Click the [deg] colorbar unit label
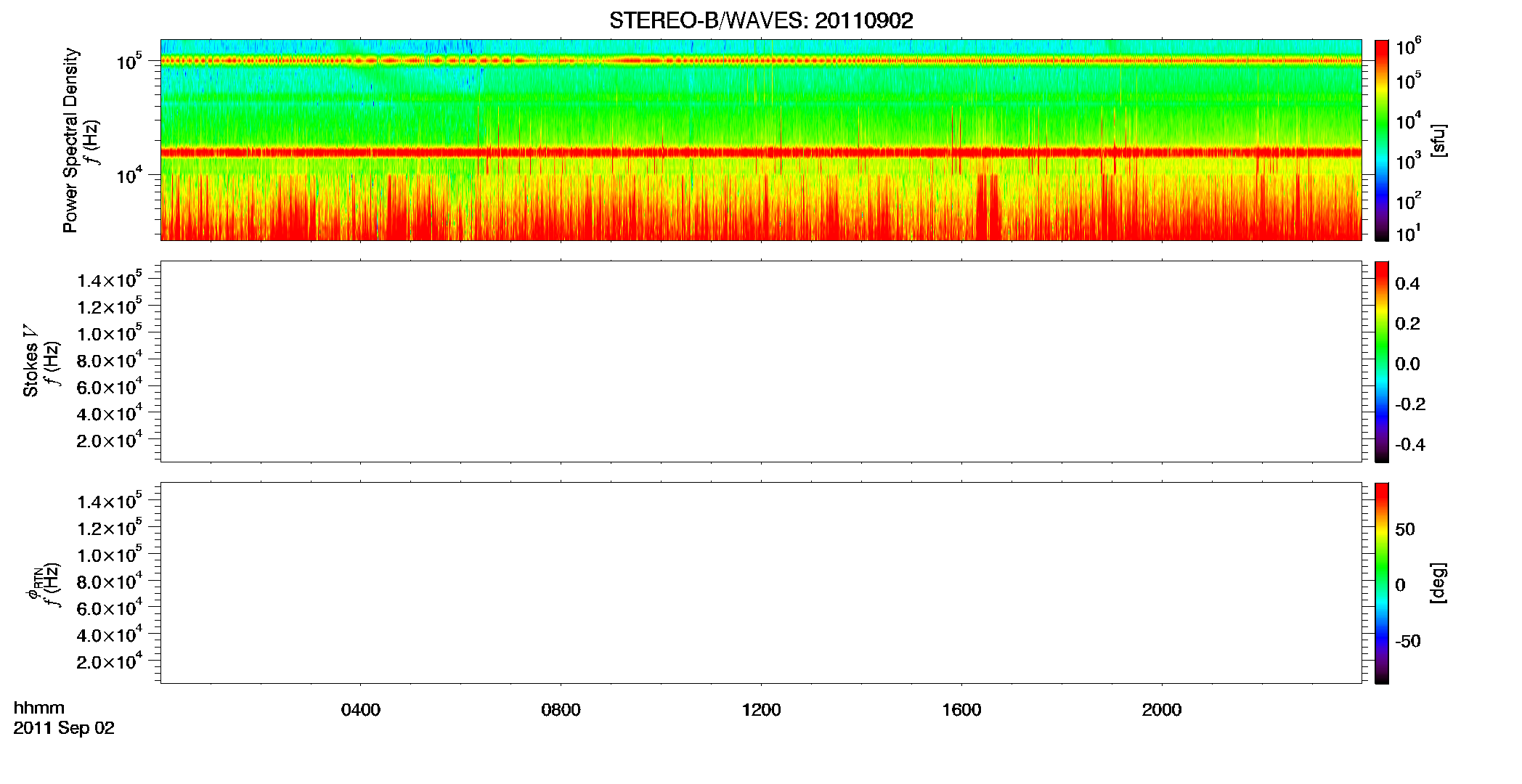This screenshot has width=1522, height=784. [x=1438, y=583]
